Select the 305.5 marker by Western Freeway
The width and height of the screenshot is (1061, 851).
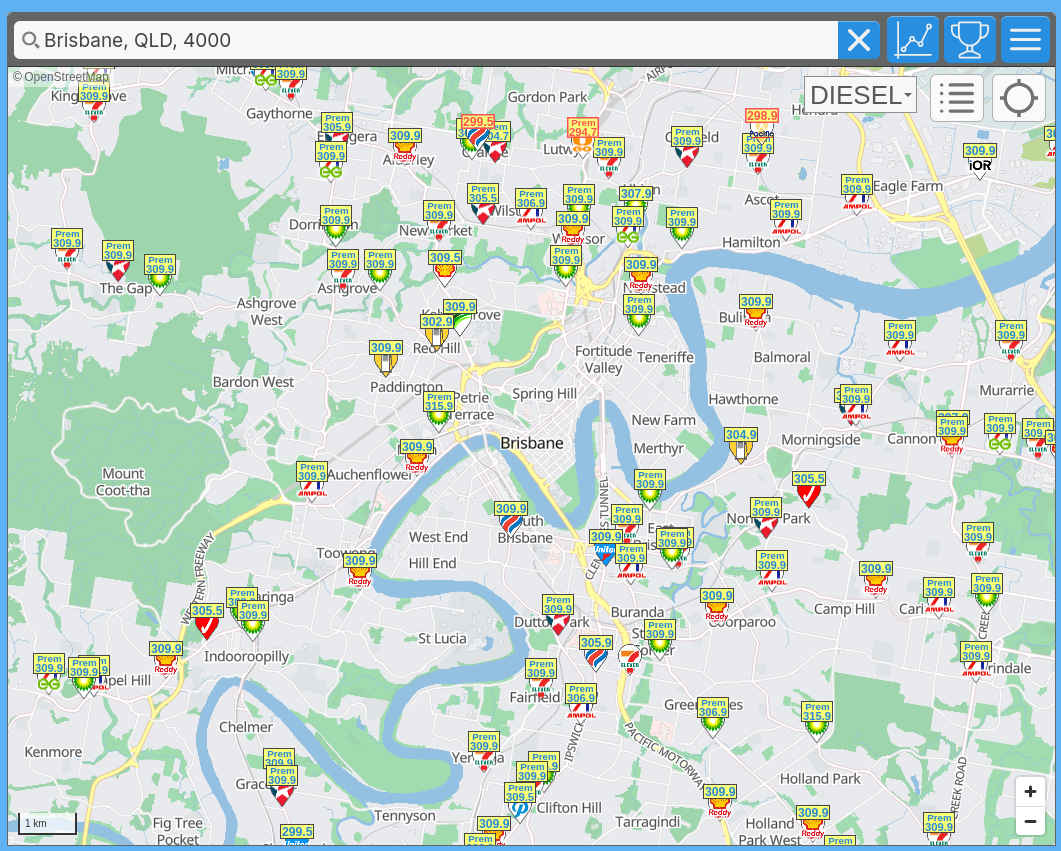pyautogui.click(x=206, y=622)
